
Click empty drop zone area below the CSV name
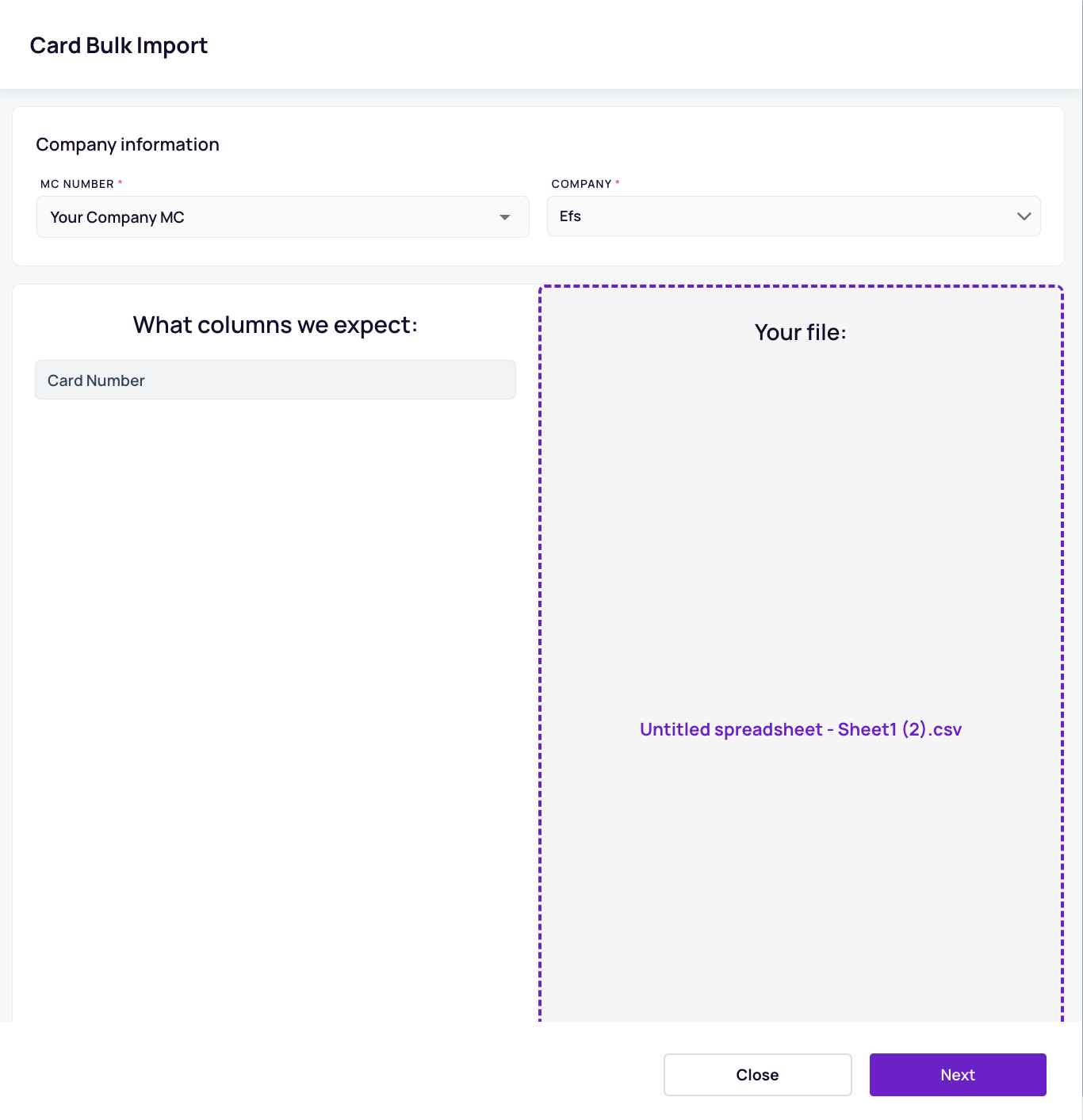801,880
